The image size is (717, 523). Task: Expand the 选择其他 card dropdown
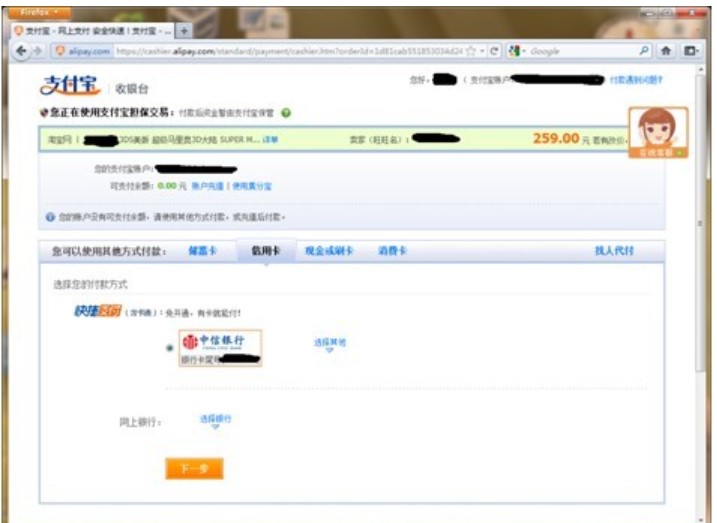tap(330, 344)
